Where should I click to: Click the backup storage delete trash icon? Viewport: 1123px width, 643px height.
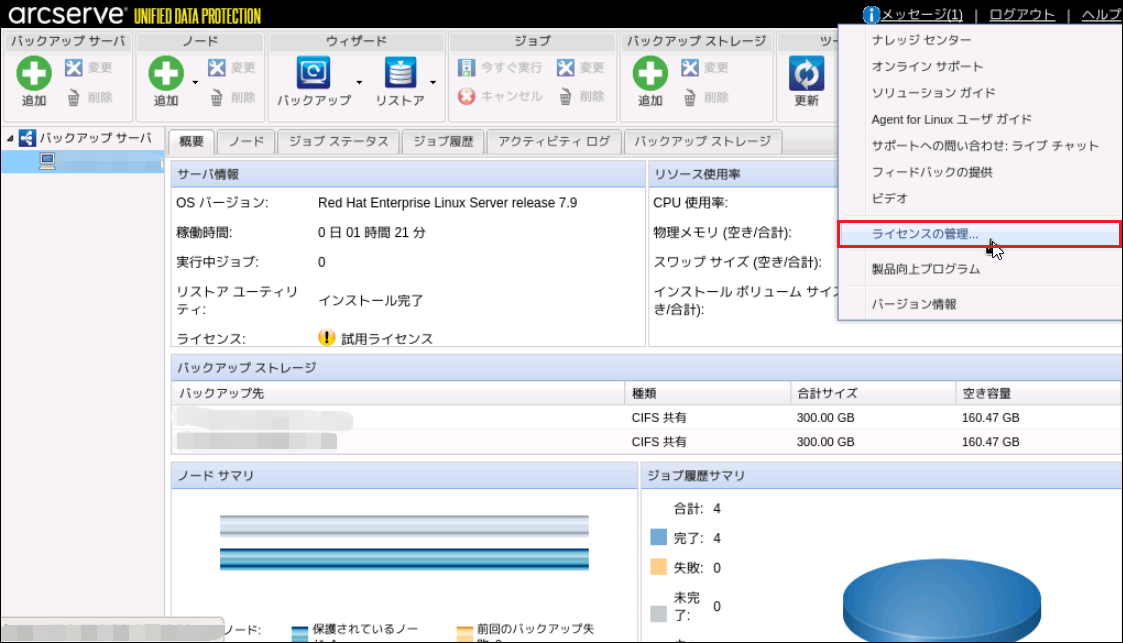pyautogui.click(x=690, y=97)
